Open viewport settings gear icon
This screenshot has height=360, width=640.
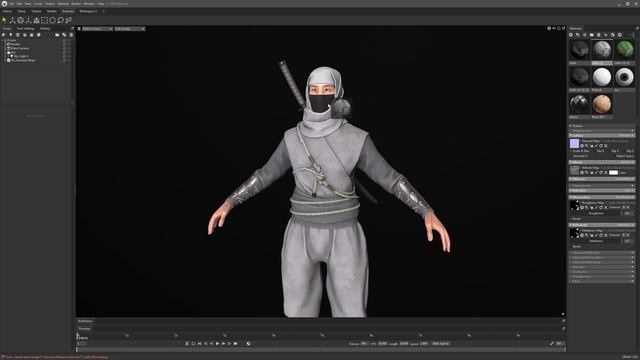click(549, 29)
